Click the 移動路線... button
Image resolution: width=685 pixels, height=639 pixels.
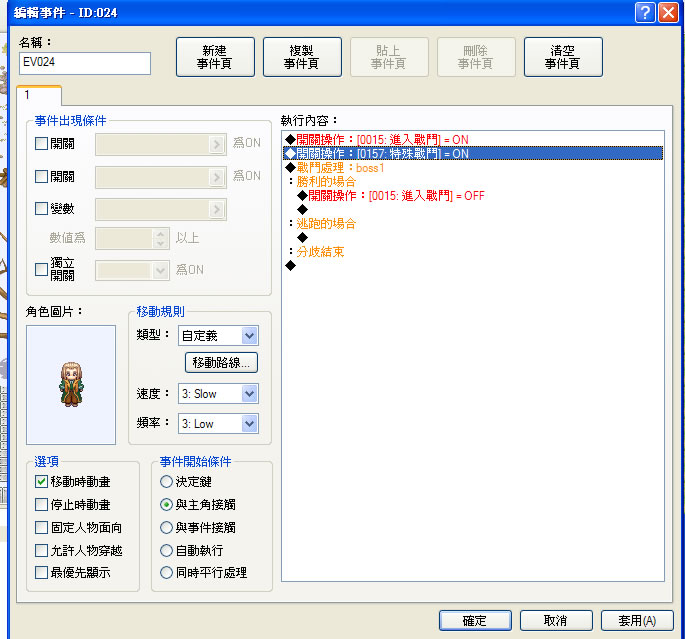pyautogui.click(x=221, y=363)
